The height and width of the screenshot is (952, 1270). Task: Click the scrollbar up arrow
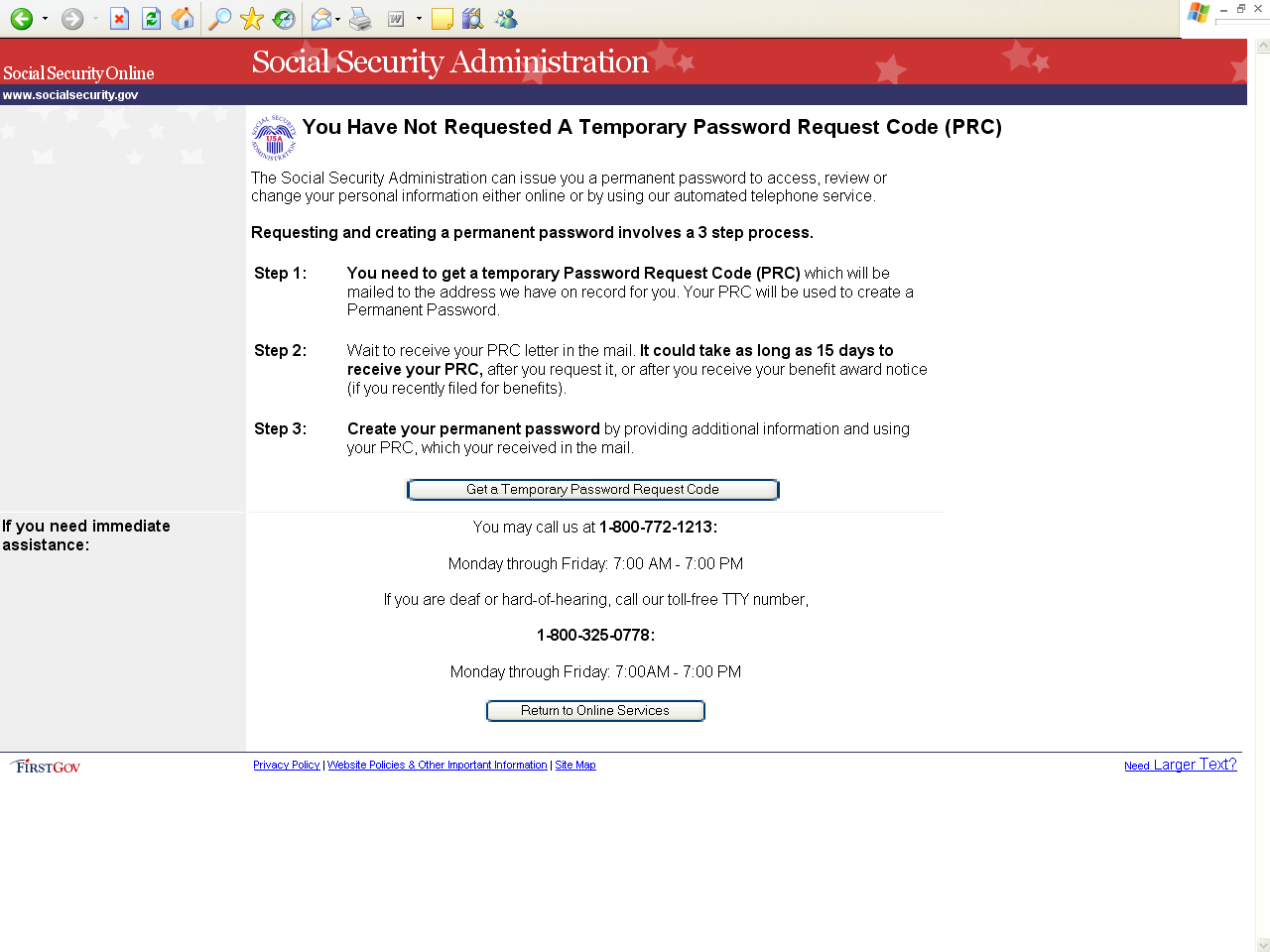pos(1263,46)
